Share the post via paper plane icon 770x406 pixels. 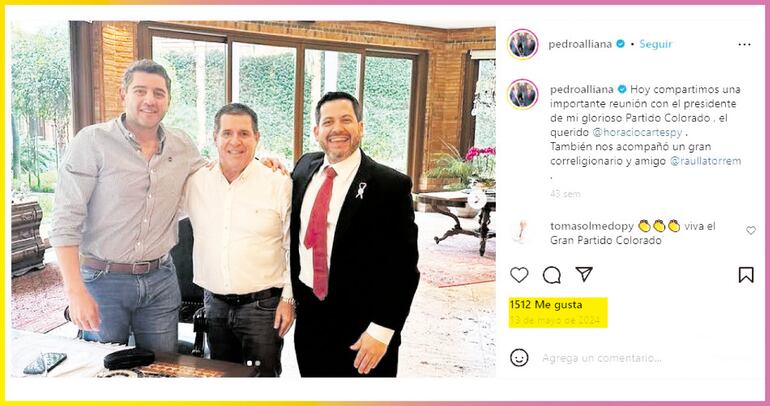pos(584,274)
